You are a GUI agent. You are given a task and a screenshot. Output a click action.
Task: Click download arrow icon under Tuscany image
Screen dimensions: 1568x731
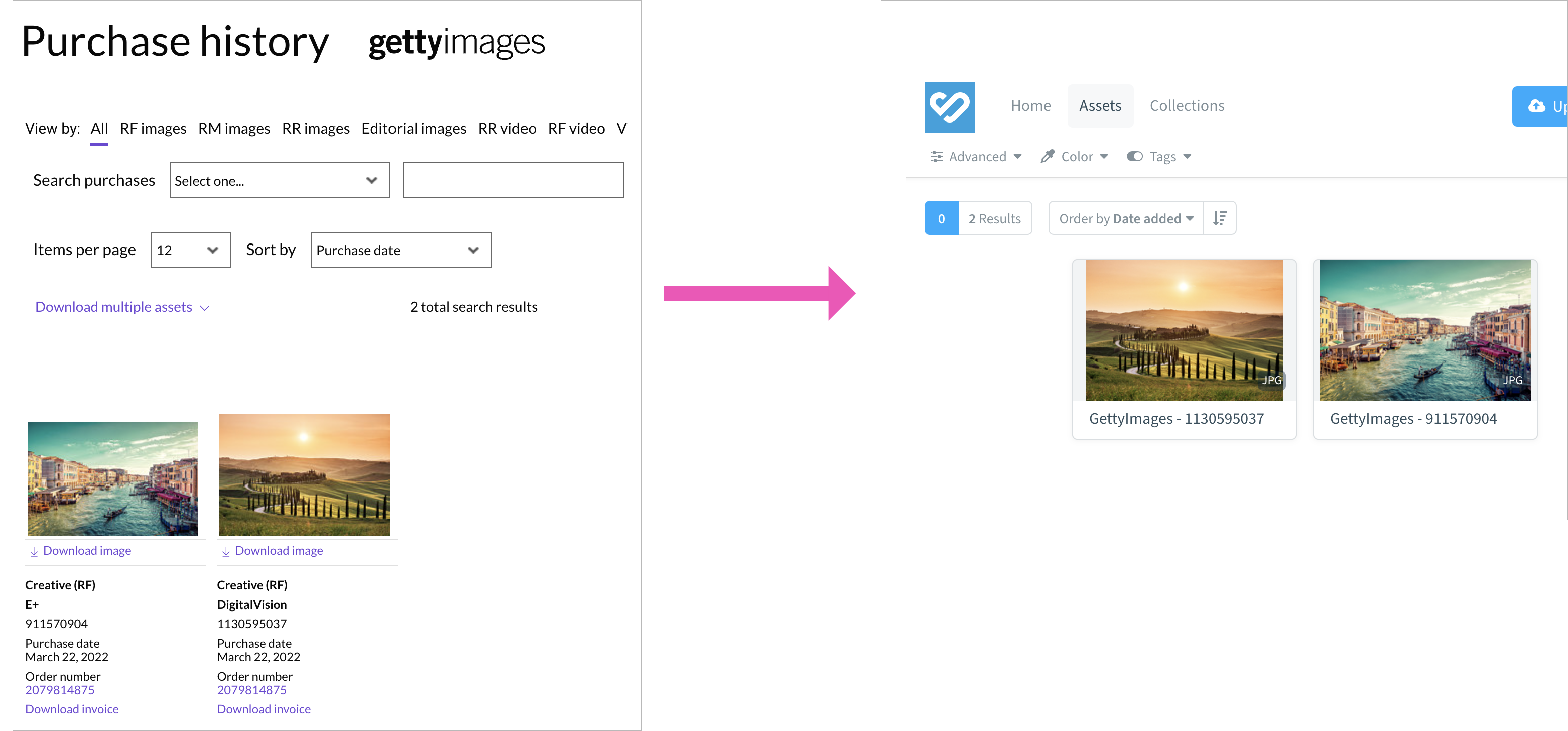point(226,551)
